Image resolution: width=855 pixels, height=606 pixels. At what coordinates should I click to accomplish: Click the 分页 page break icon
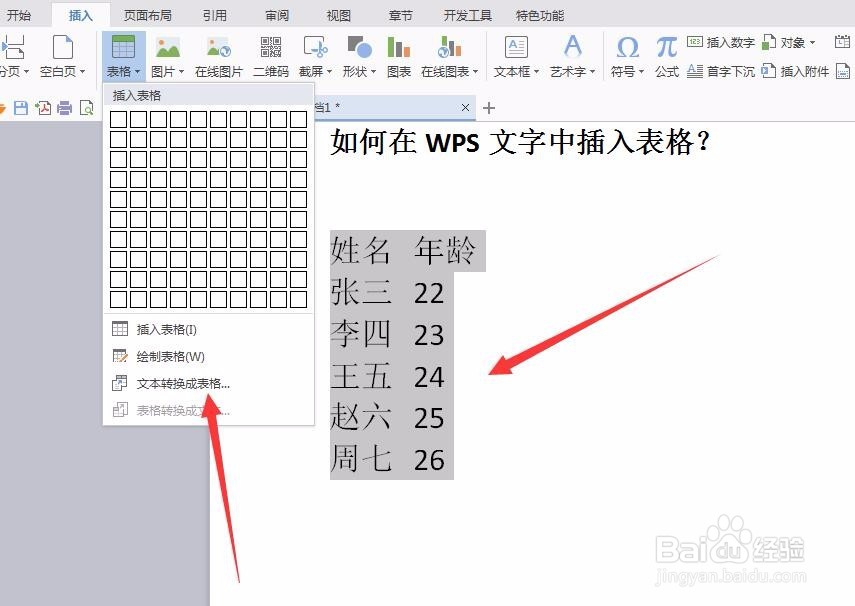(x=13, y=47)
